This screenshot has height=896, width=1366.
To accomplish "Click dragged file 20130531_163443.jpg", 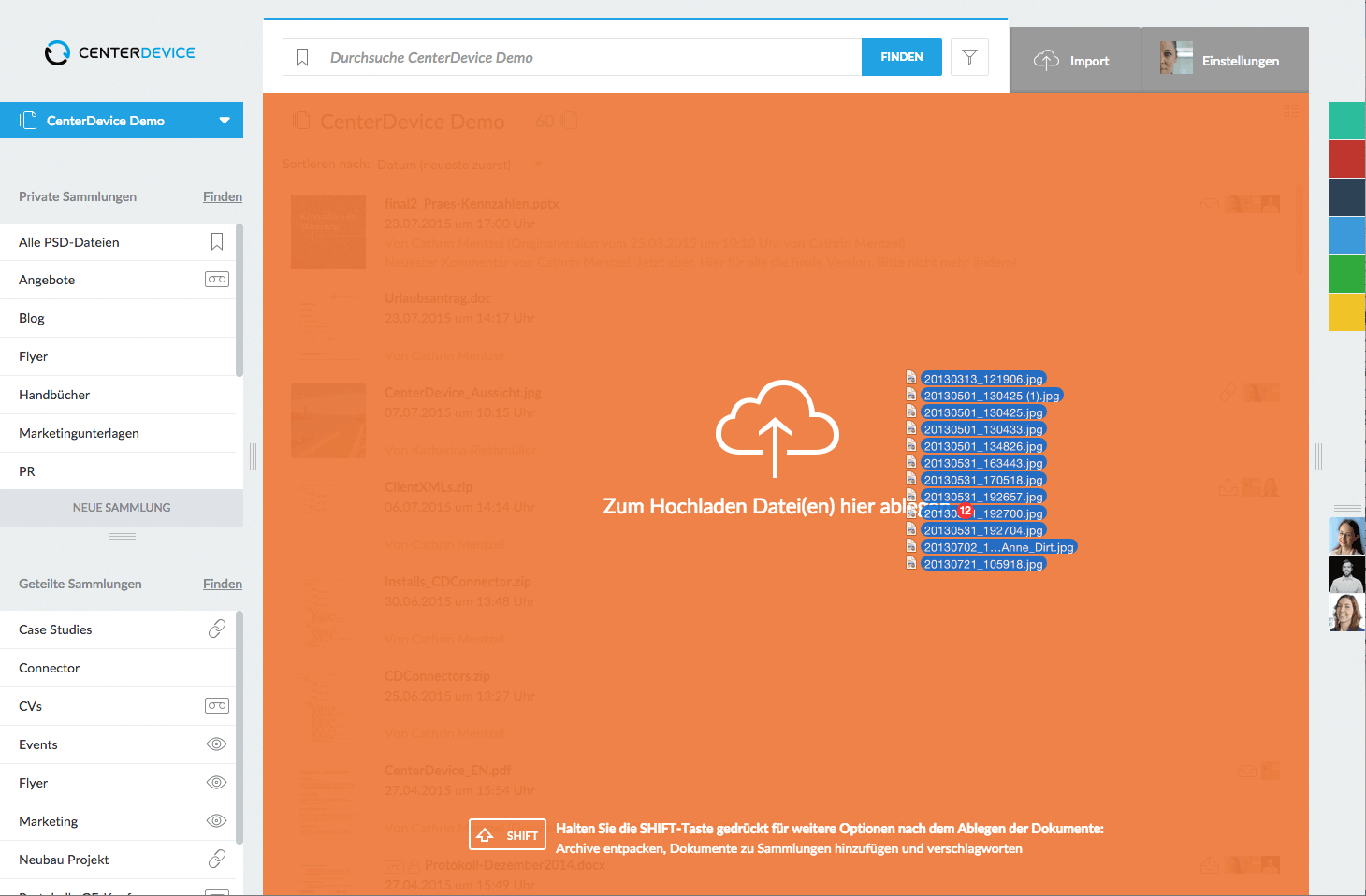I will click(982, 463).
